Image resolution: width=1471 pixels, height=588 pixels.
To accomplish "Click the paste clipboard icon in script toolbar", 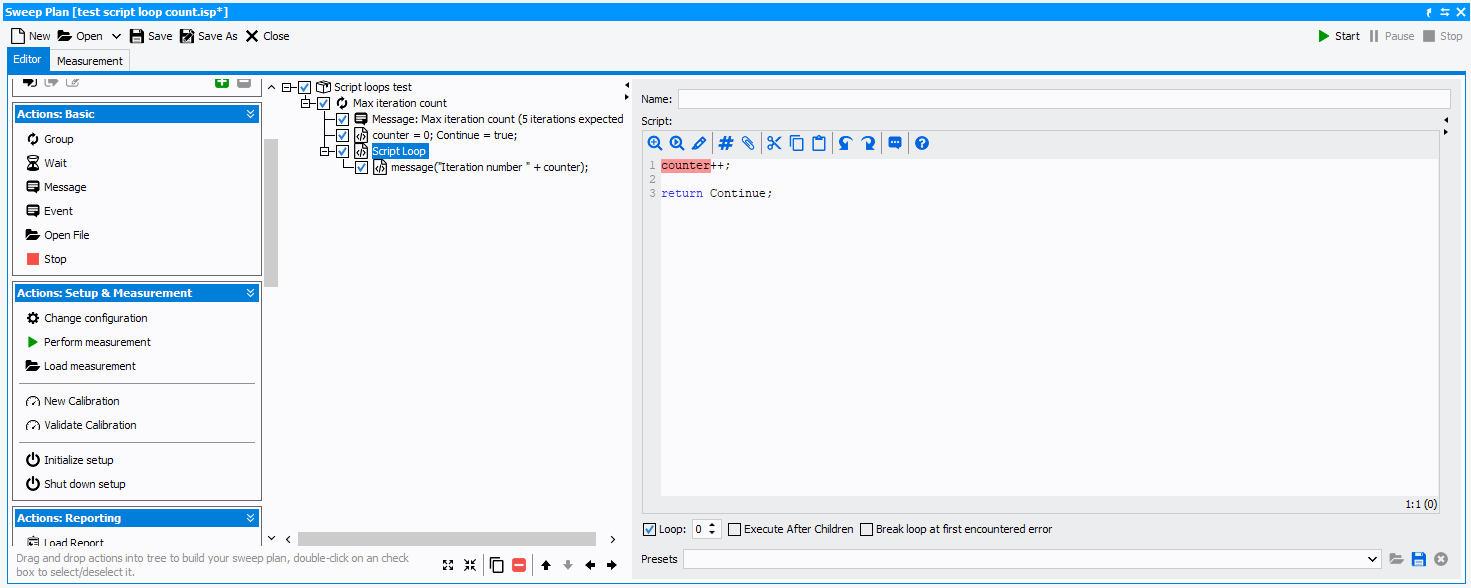I will coord(819,143).
